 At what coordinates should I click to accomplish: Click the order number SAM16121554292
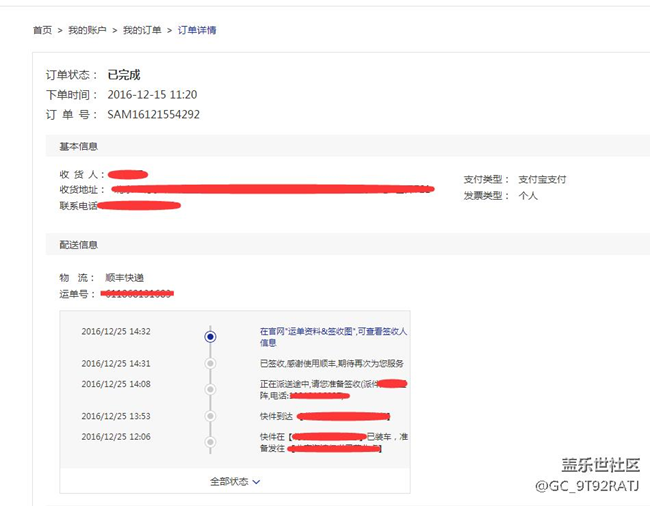pyautogui.click(x=153, y=114)
